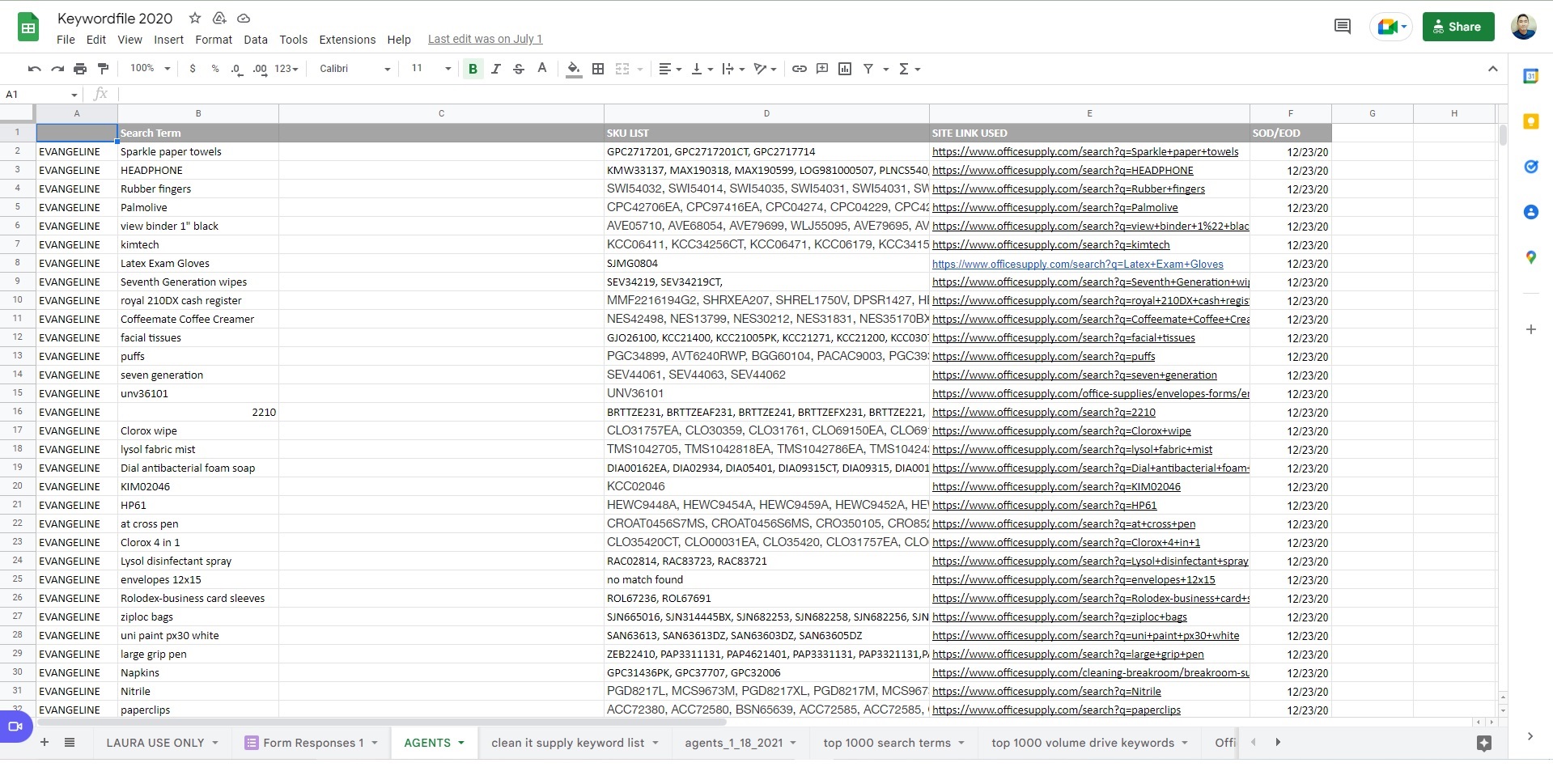The height and width of the screenshot is (784, 1553).
Task: Star the Keywordfile 2020 document
Action: [195, 18]
